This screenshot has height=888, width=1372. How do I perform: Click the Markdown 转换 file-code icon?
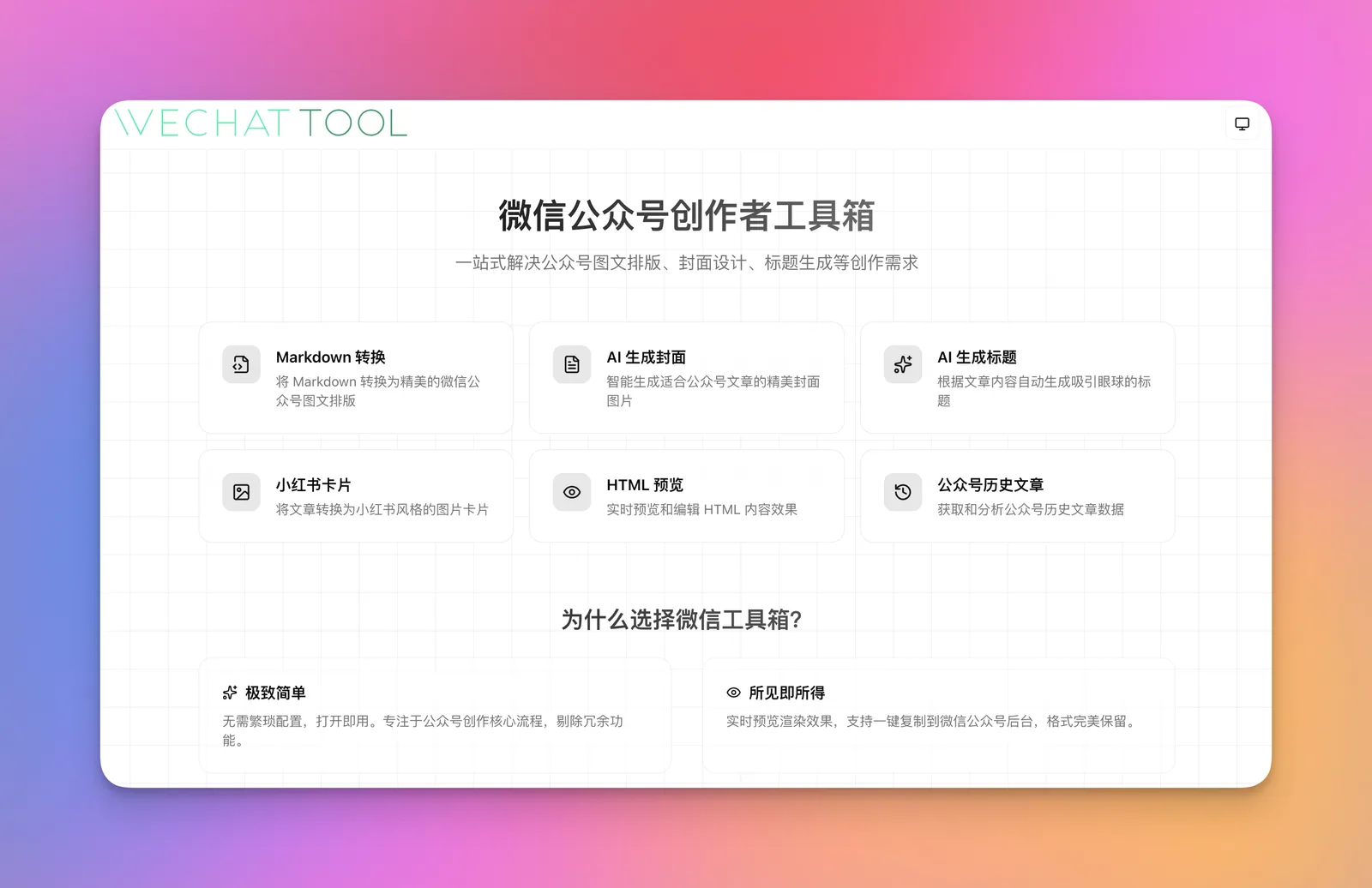[241, 364]
